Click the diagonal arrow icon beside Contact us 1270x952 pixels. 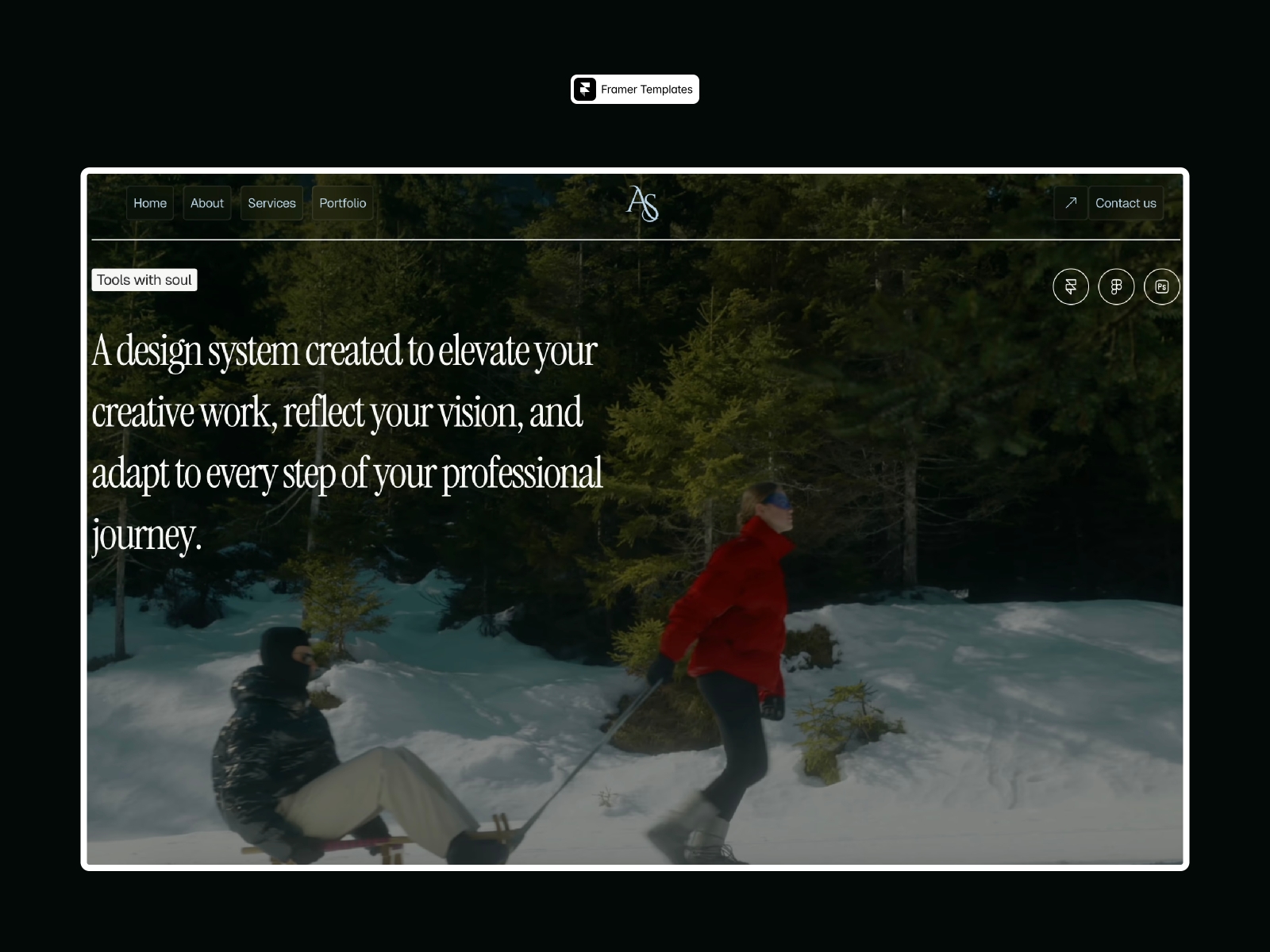(x=1071, y=203)
